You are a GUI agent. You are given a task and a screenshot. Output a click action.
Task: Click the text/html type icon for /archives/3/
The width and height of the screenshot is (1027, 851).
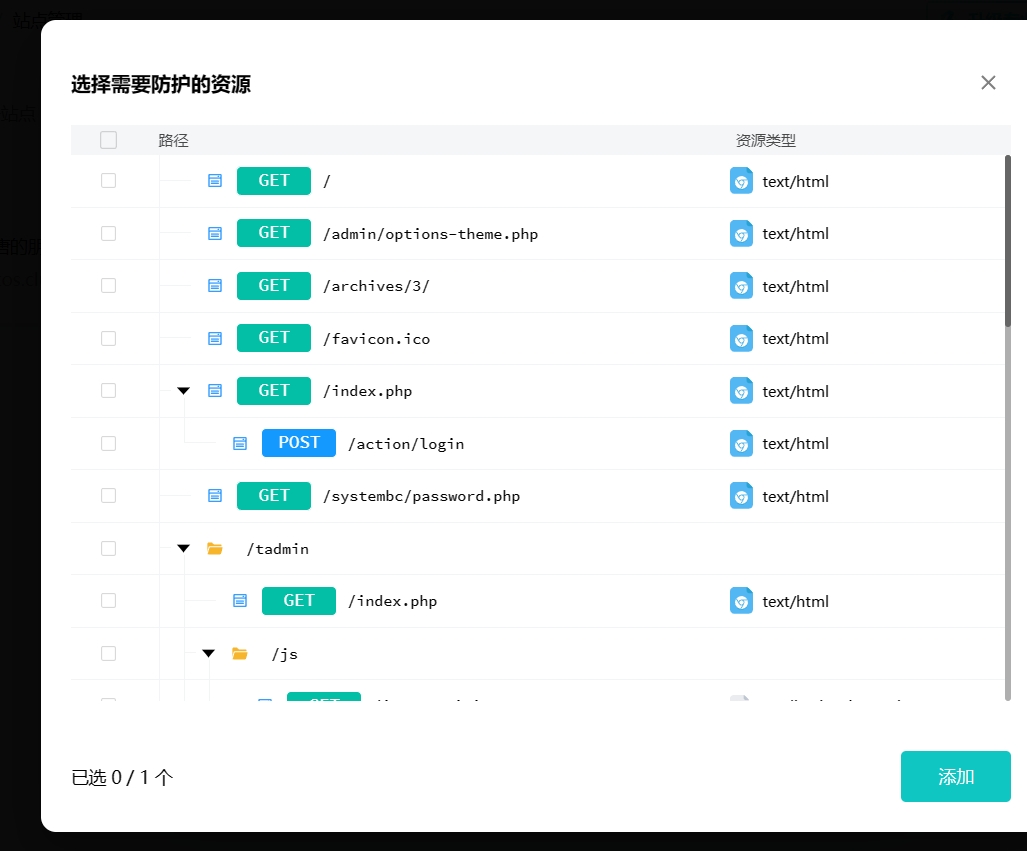(741, 286)
